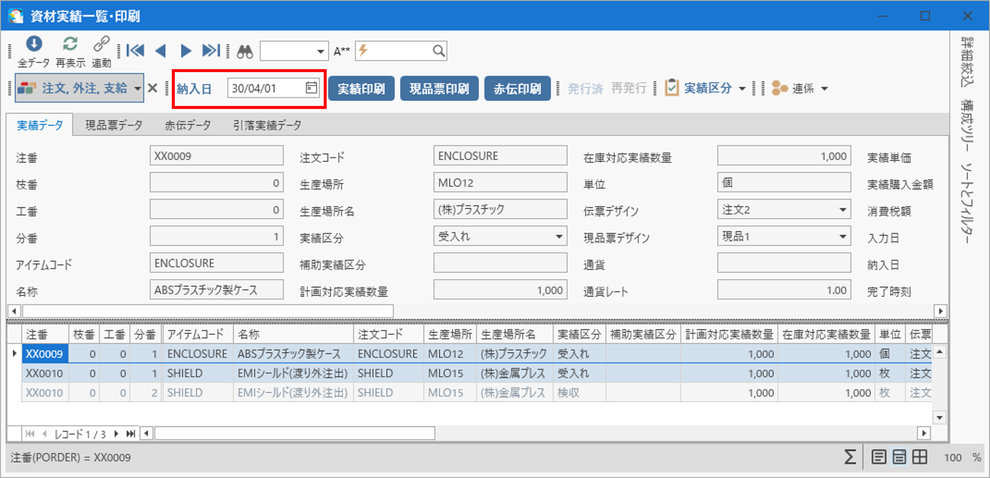The width and height of the screenshot is (990, 478).
Task: Click the first-record icon in grid navigator
Action: click(x=30, y=433)
